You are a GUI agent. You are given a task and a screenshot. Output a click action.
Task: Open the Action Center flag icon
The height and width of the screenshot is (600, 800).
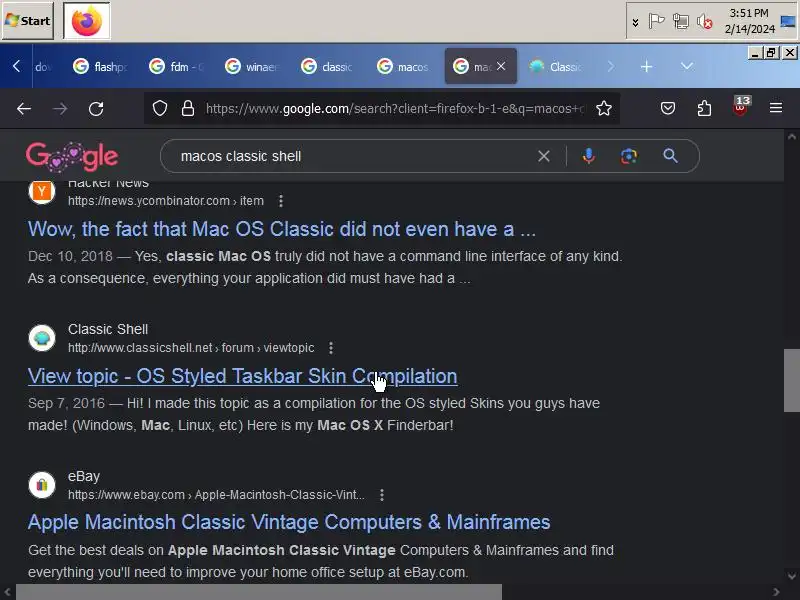[656, 21]
